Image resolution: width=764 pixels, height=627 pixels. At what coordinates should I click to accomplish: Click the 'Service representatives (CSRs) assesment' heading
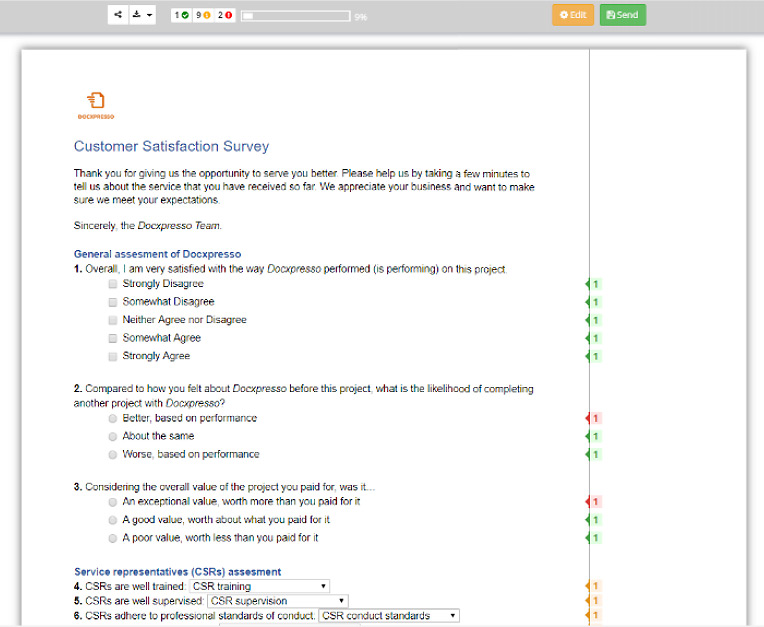(x=177, y=571)
